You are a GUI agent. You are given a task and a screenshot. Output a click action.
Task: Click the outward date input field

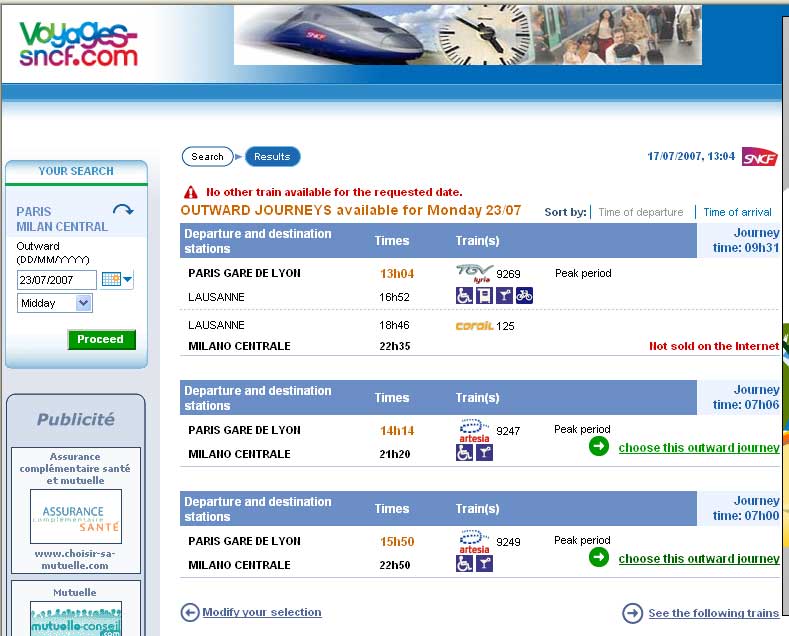pos(57,280)
